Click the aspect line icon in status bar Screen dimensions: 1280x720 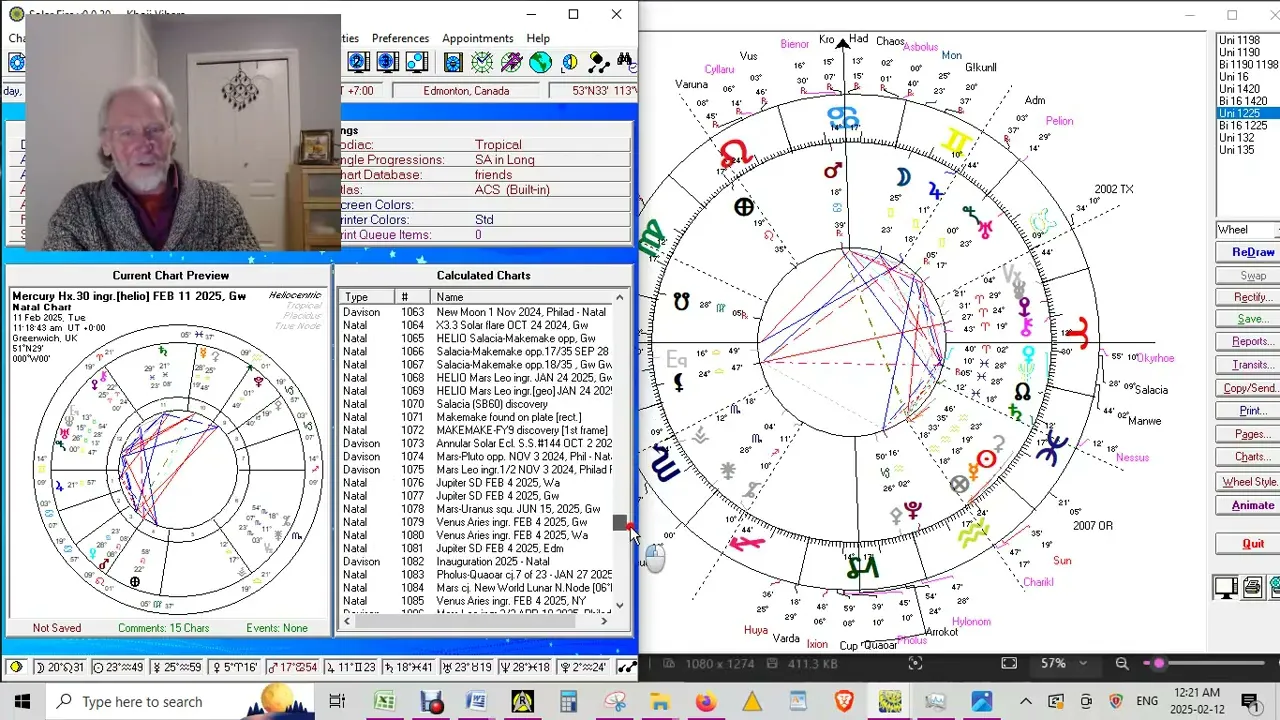(x=627, y=667)
